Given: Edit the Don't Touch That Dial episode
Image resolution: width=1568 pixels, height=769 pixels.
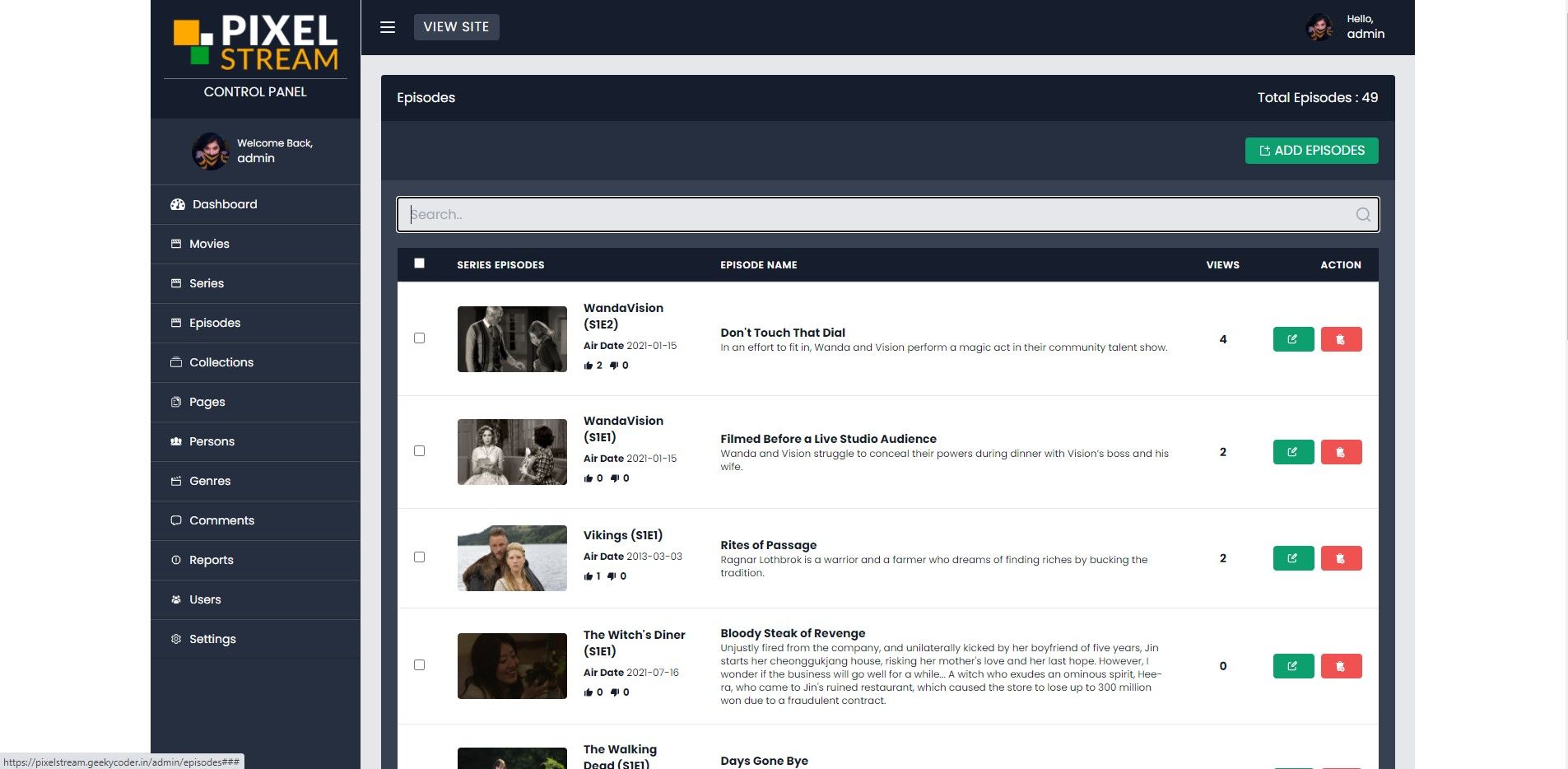Looking at the screenshot, I should coord(1293,339).
